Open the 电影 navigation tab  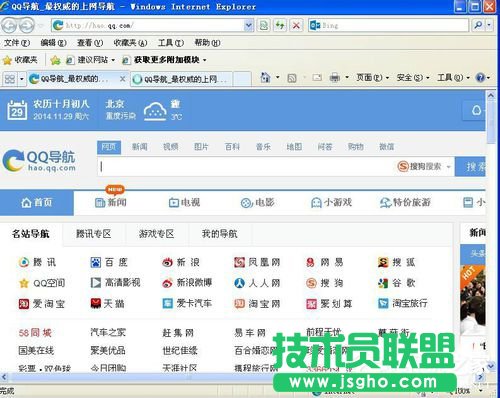[258, 202]
